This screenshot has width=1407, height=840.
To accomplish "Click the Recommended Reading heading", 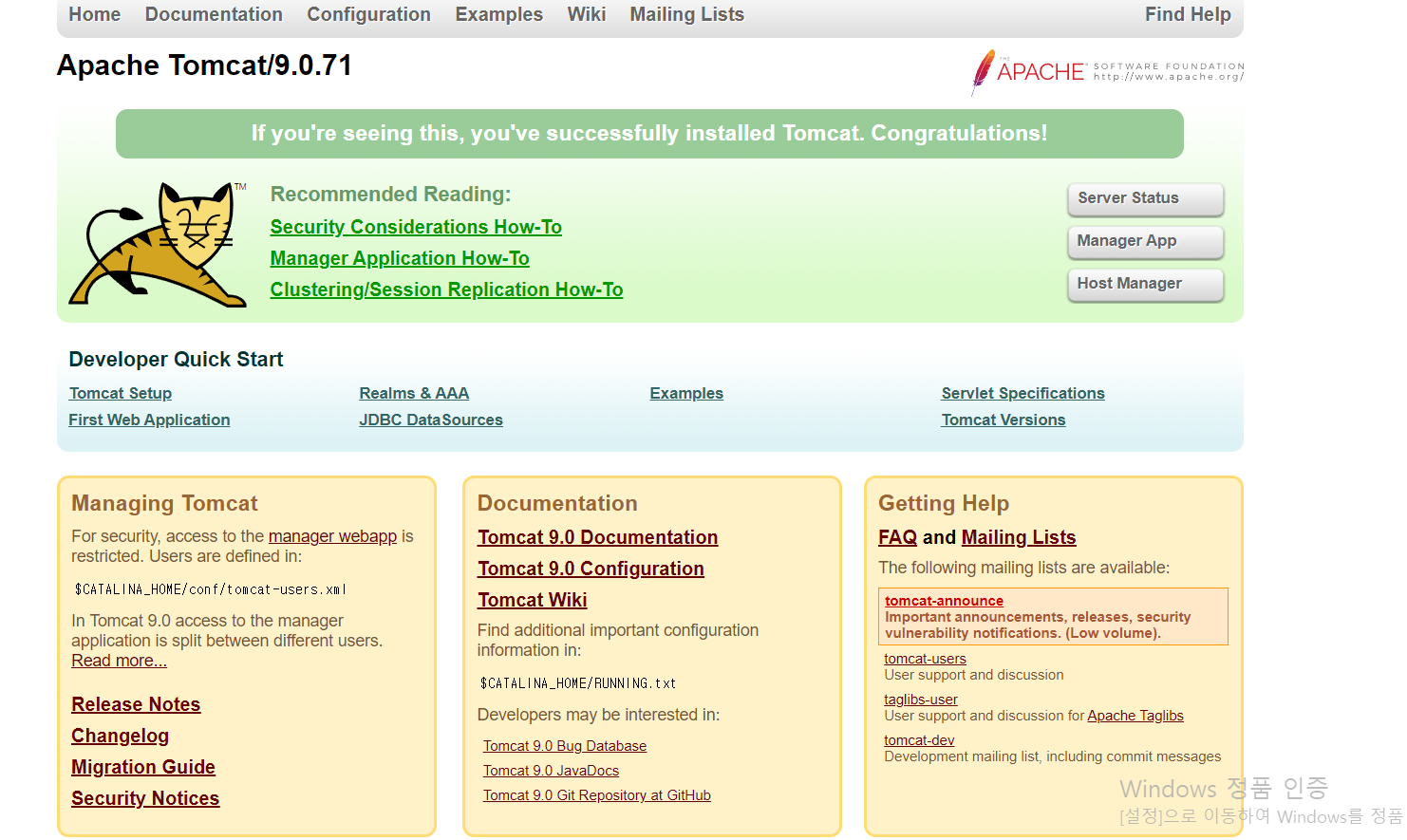I will tap(390, 195).
